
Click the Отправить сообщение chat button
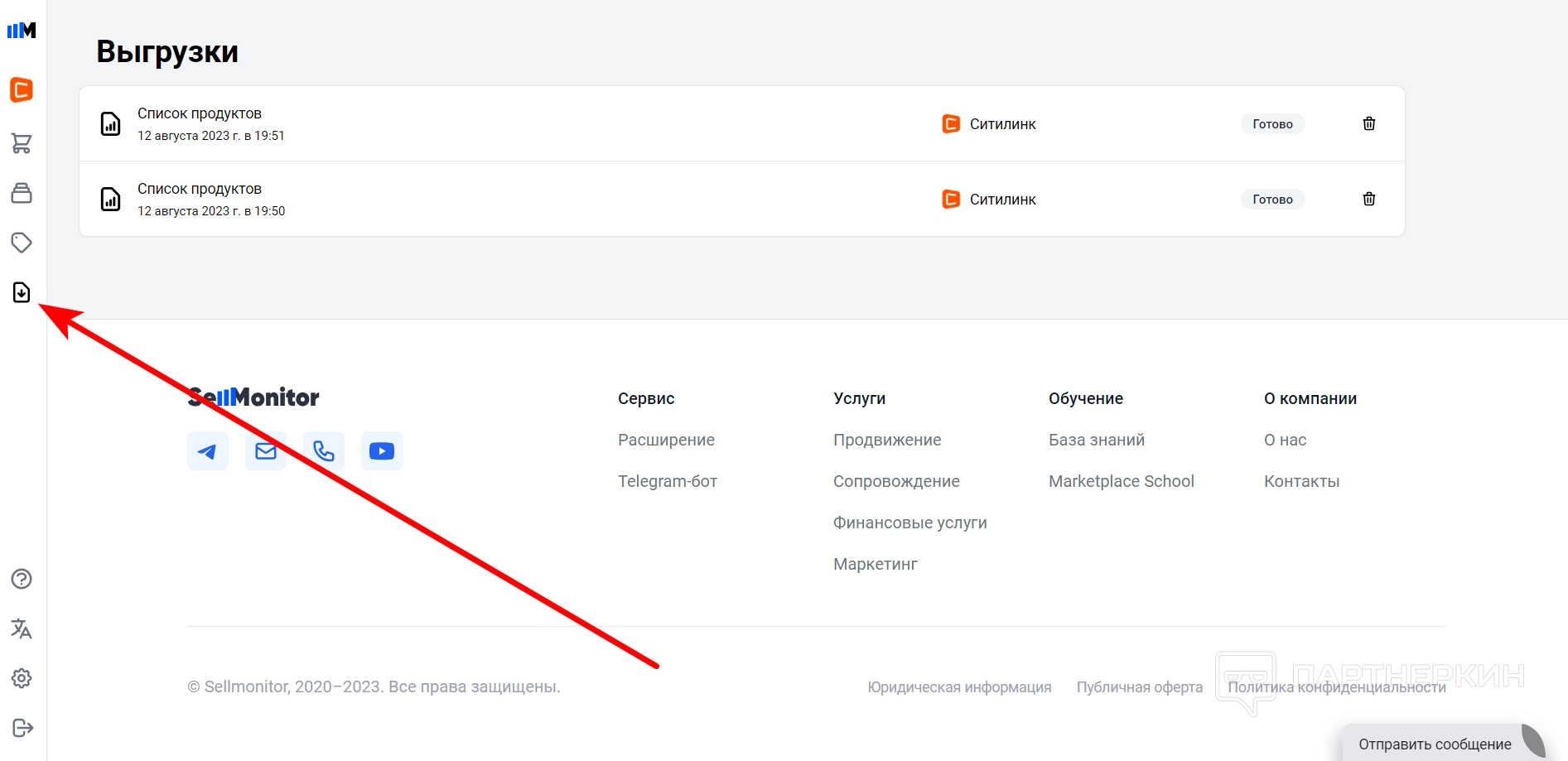point(1435,744)
